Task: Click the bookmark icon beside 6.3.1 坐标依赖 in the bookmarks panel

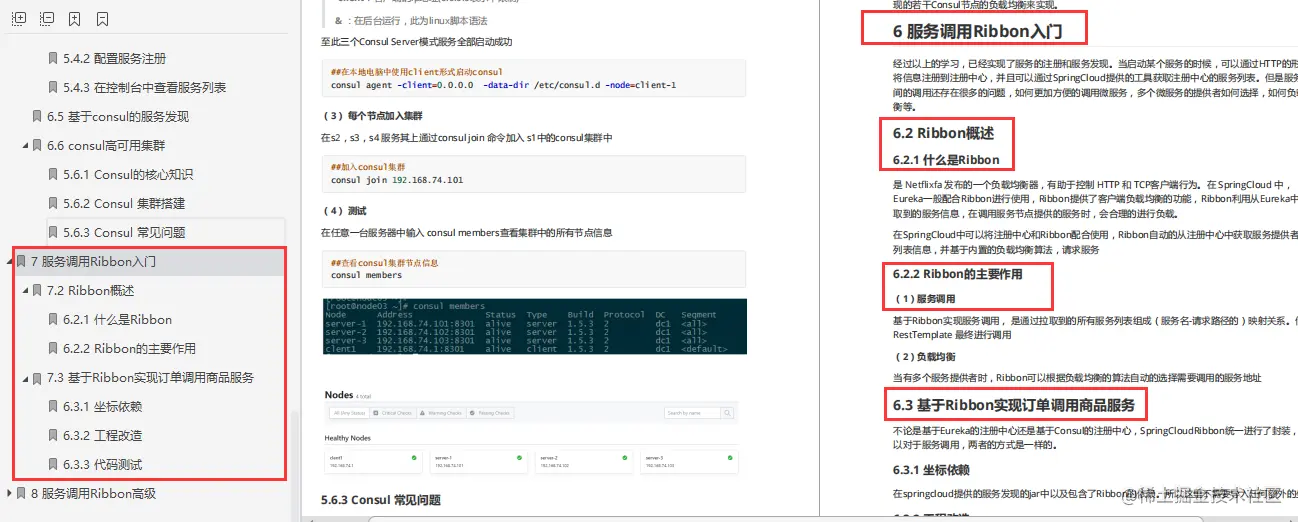Action: 53,406
